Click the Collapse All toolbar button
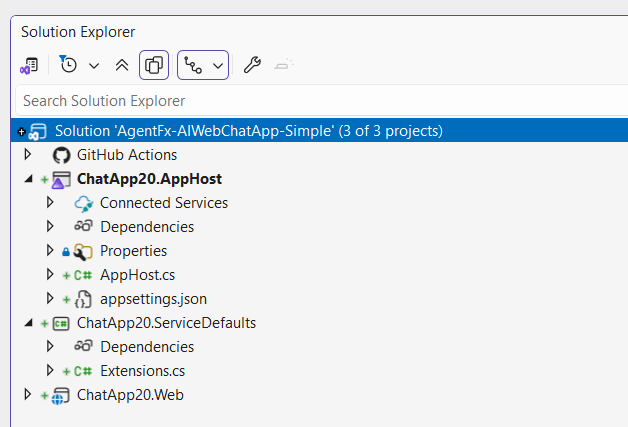The width and height of the screenshot is (628, 427). click(122, 66)
